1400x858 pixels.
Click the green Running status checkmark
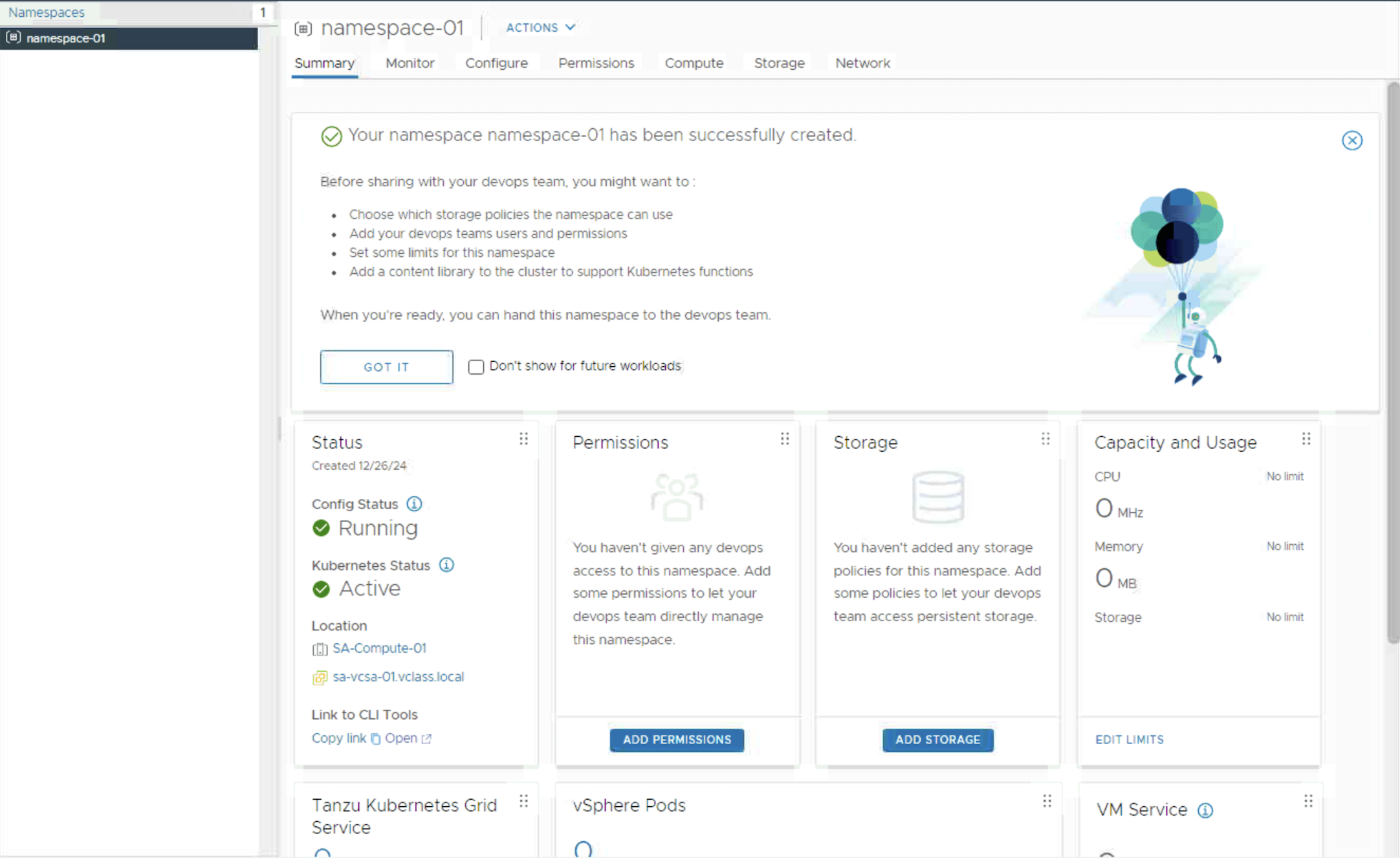[x=321, y=528]
